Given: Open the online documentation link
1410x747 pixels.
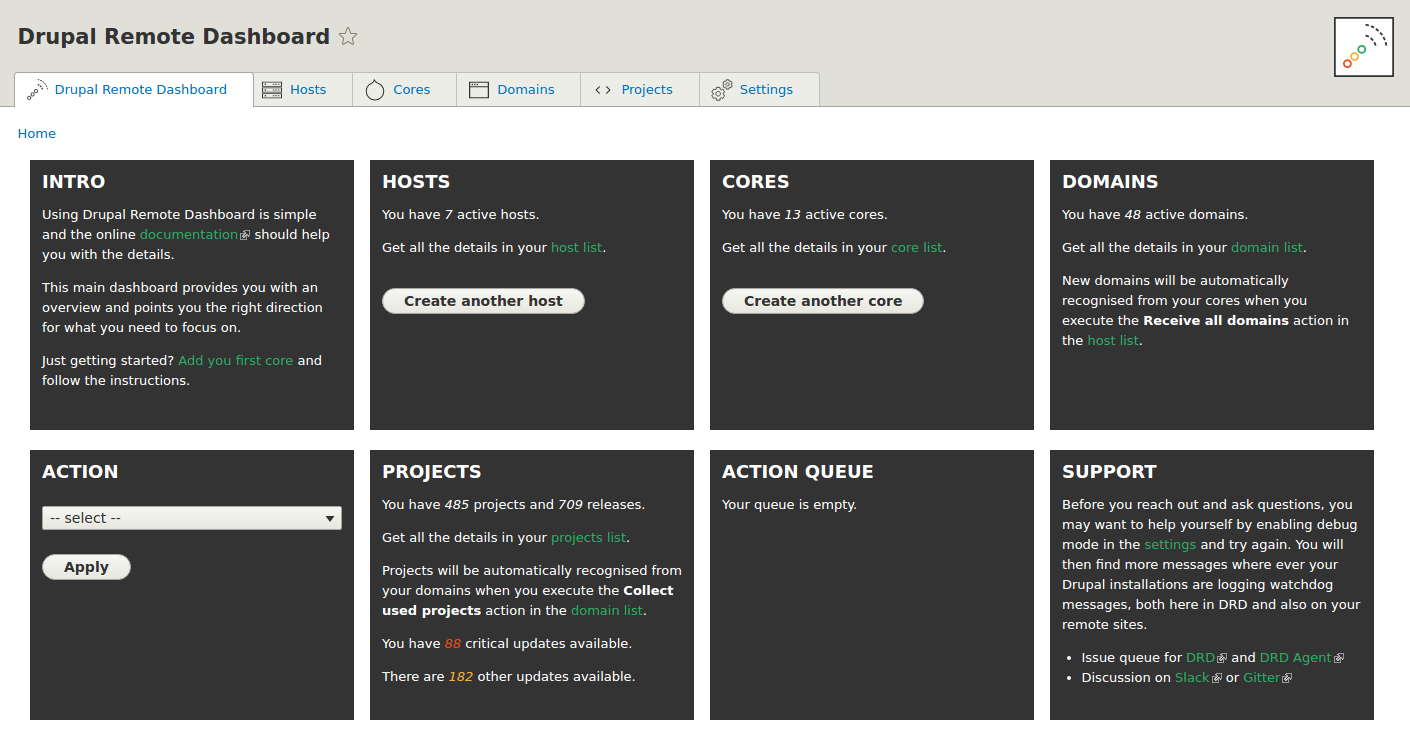Looking at the screenshot, I should tap(189, 235).
